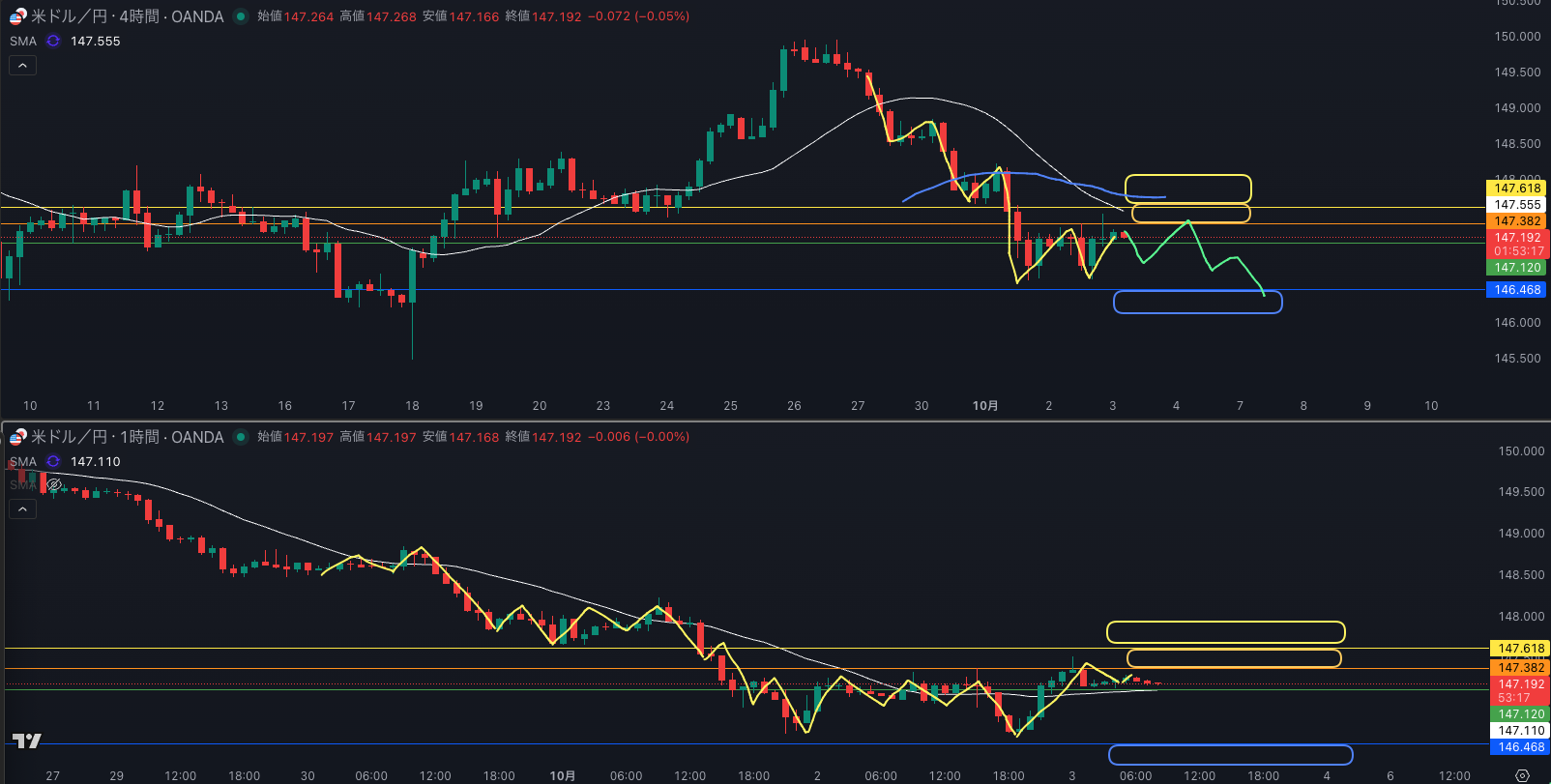Click the orange 147.382 price label on lower chart
This screenshot has height=784, width=1551.
point(1520,668)
